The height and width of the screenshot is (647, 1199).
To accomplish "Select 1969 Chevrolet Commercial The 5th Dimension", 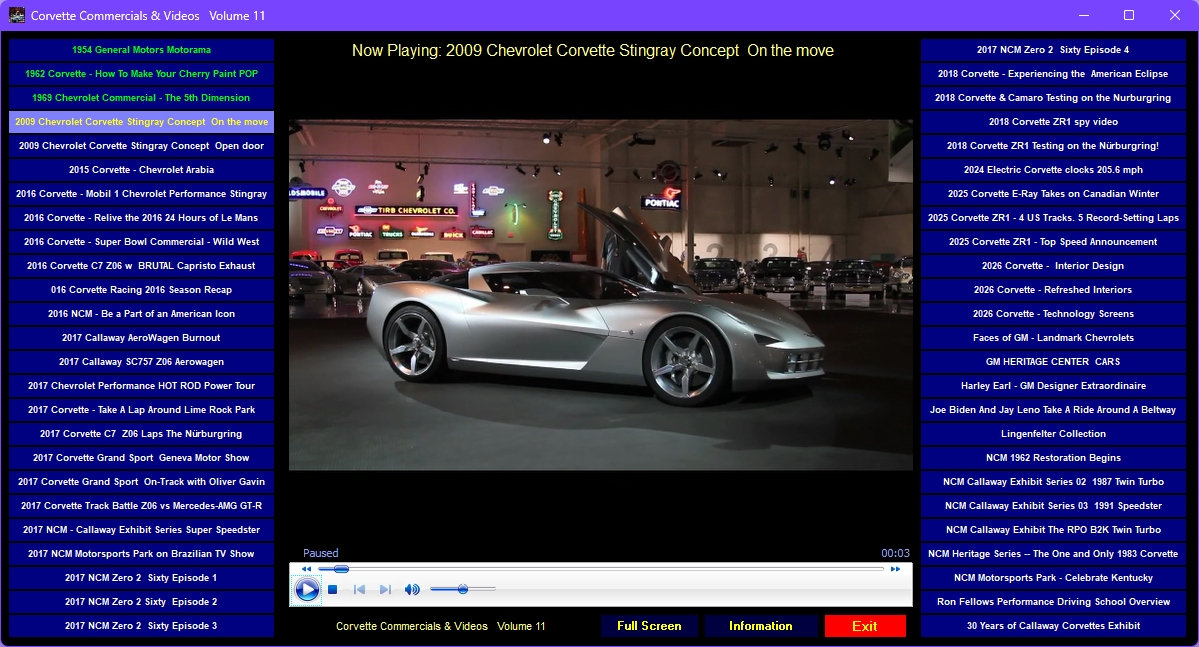I will tap(141, 98).
